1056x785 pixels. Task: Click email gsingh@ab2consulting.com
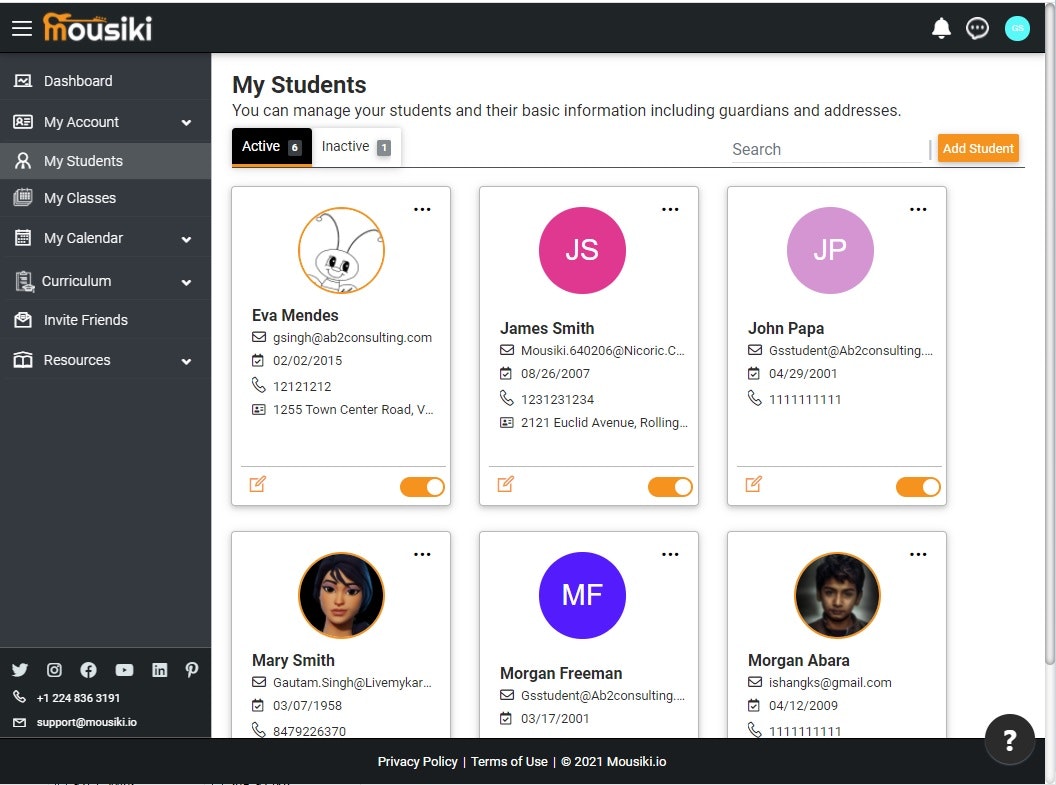point(352,337)
